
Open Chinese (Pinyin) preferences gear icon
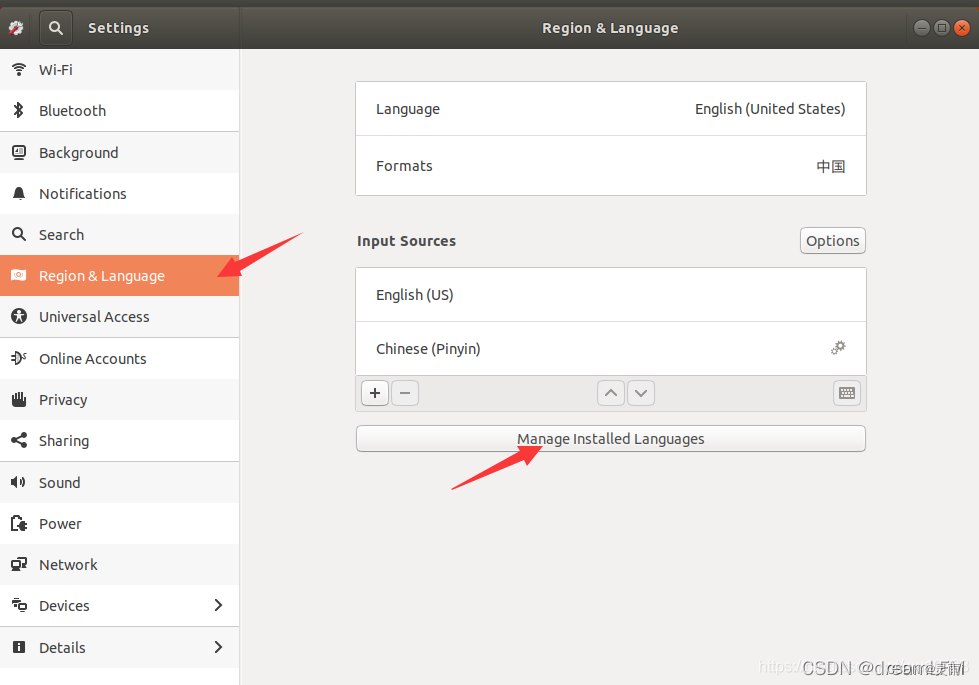tap(838, 348)
